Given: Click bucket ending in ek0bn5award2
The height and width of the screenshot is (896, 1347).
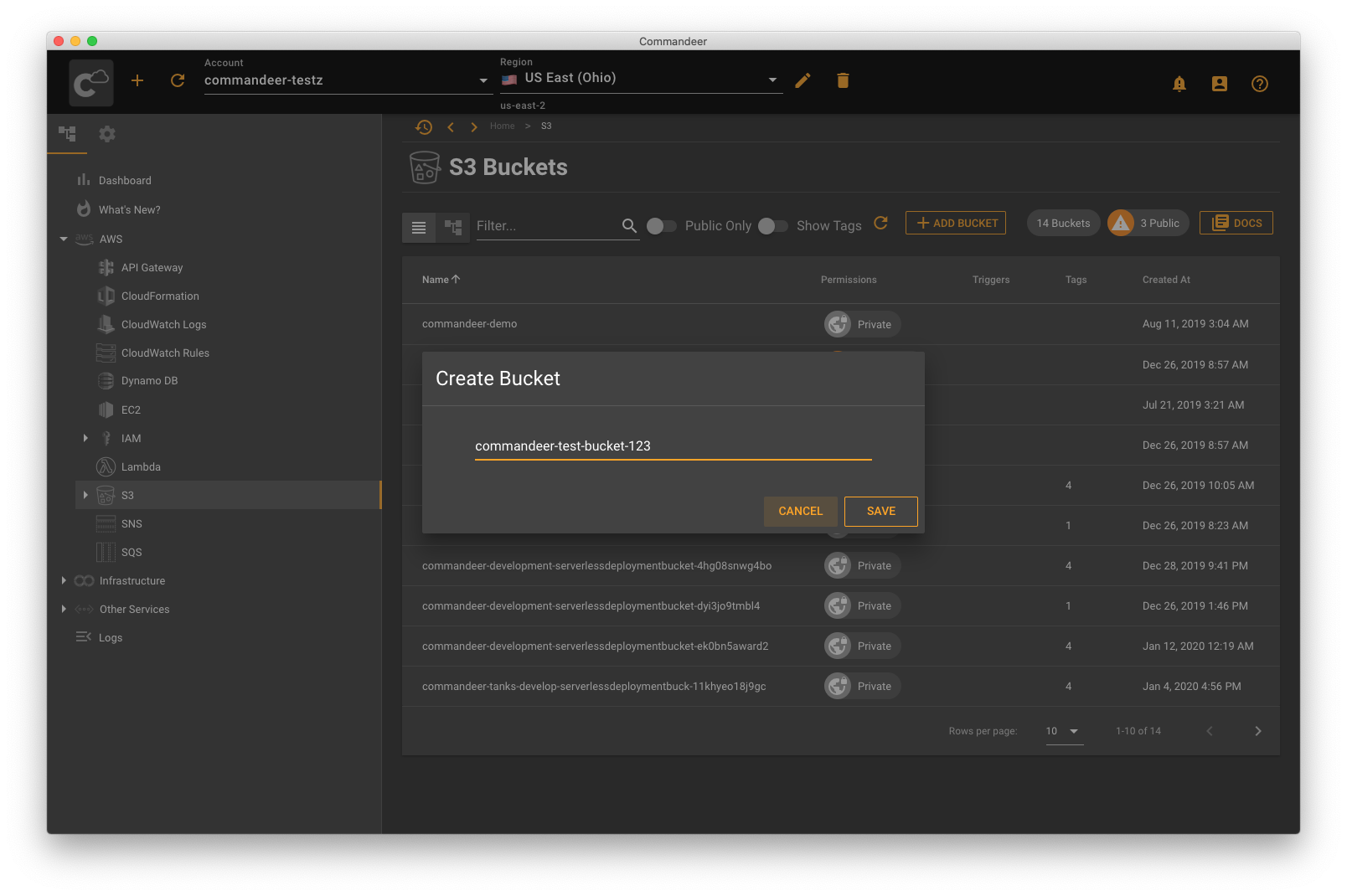Looking at the screenshot, I should [x=595, y=646].
